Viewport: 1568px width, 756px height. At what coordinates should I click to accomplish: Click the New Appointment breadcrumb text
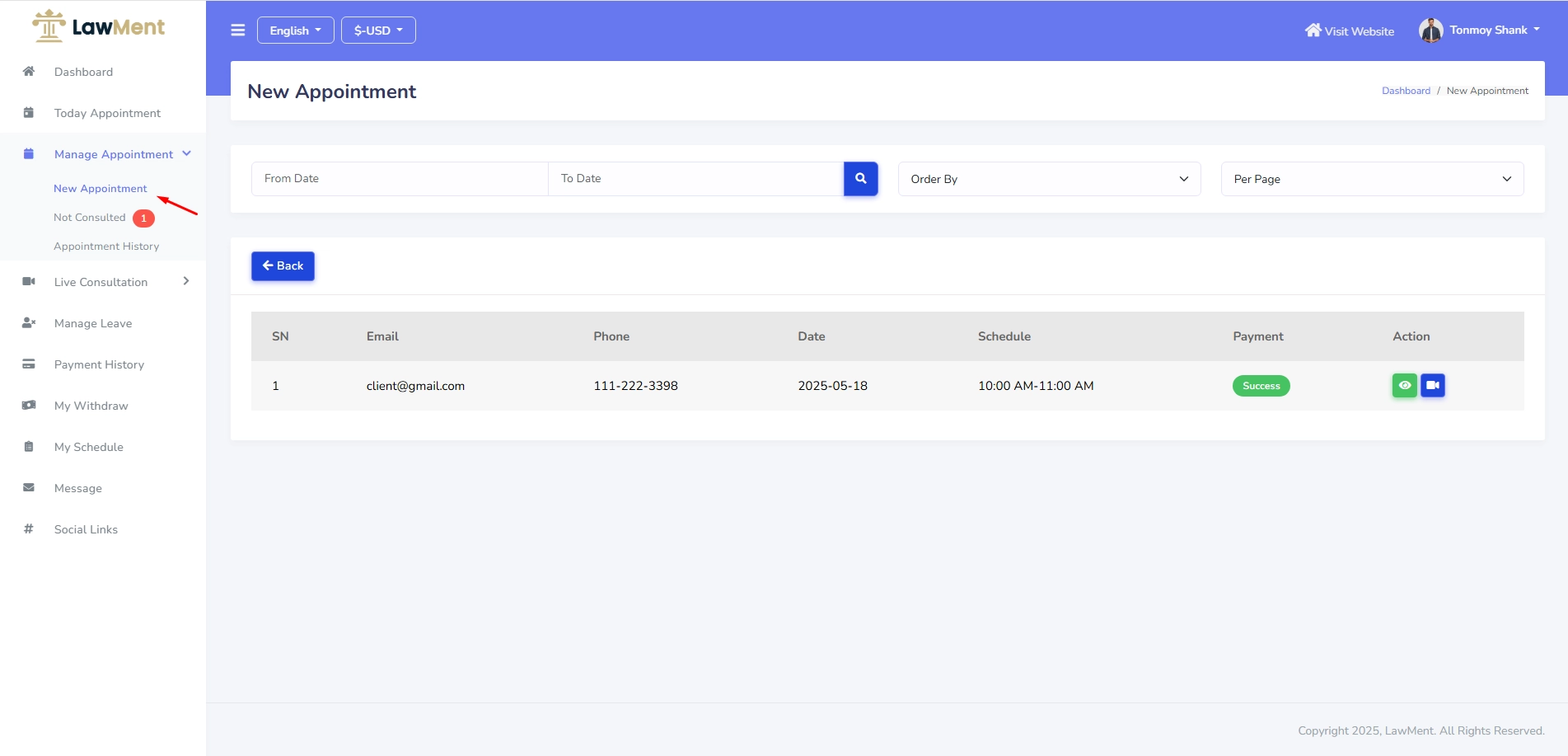[x=1487, y=91]
